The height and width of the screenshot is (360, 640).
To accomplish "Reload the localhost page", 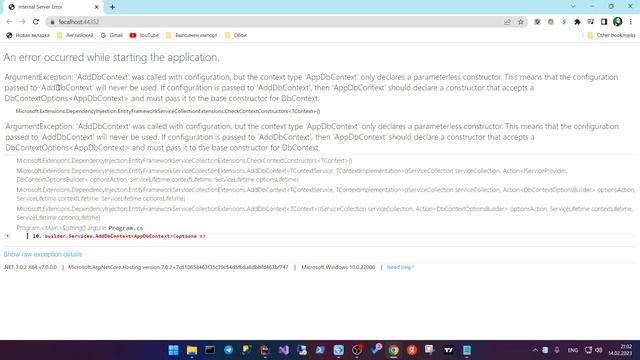I will click(36, 22).
